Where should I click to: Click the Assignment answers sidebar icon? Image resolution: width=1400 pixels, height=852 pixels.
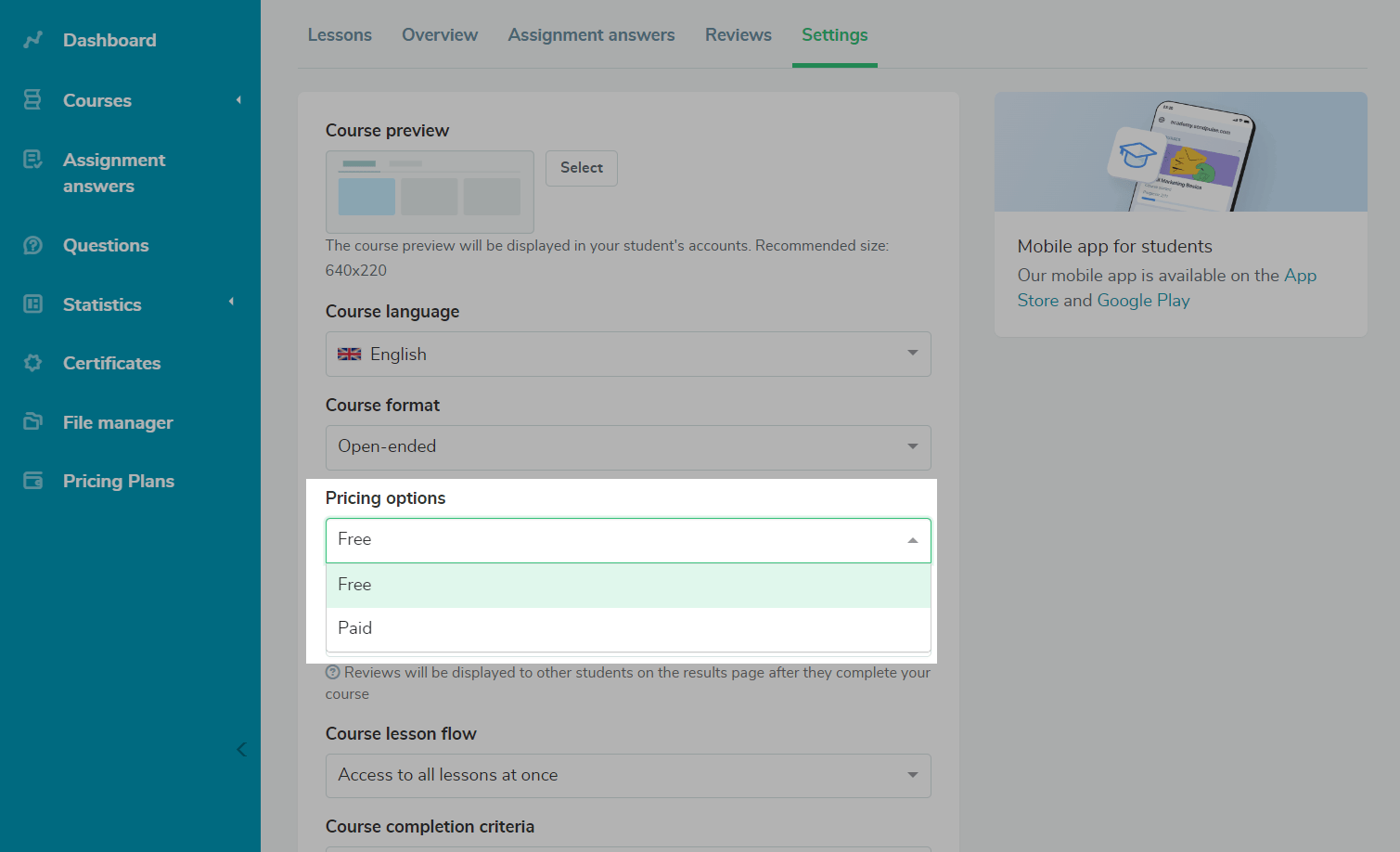[x=32, y=161]
